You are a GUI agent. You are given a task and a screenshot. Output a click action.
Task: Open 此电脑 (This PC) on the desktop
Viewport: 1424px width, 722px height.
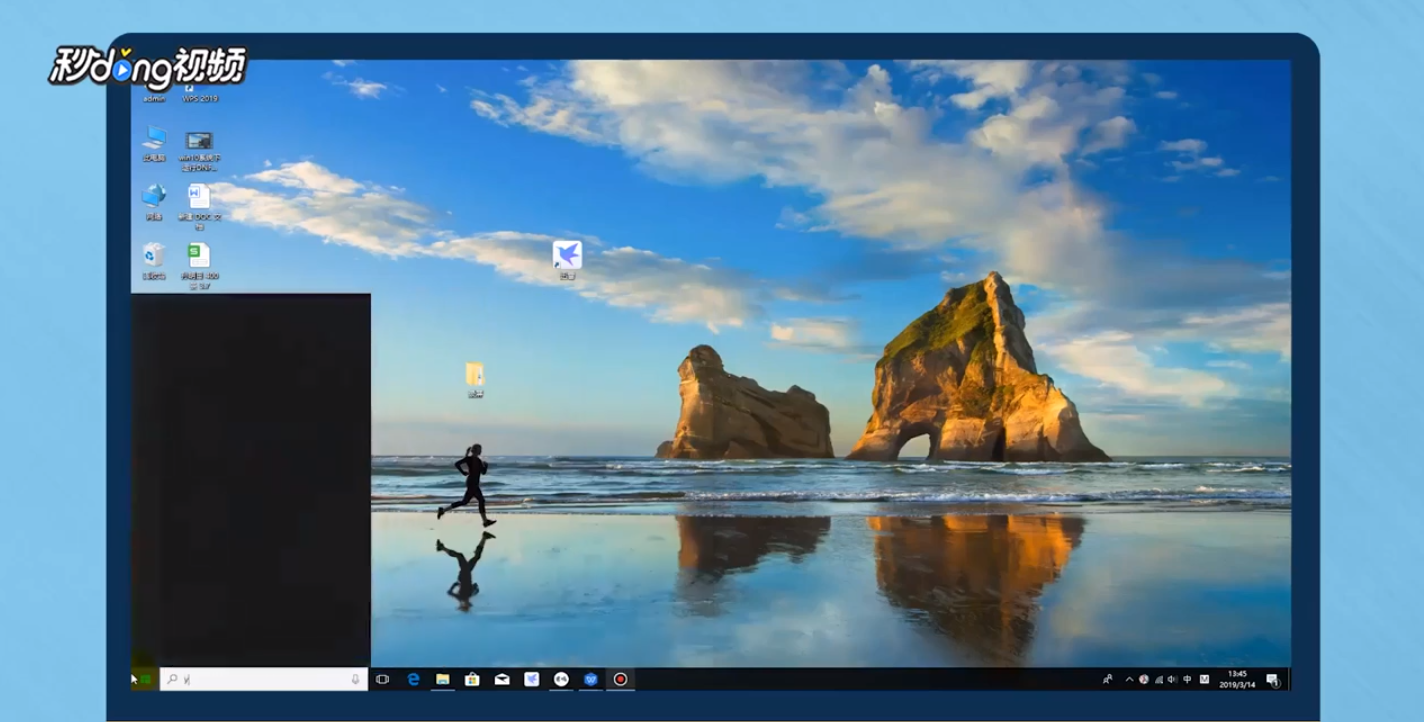point(155,140)
